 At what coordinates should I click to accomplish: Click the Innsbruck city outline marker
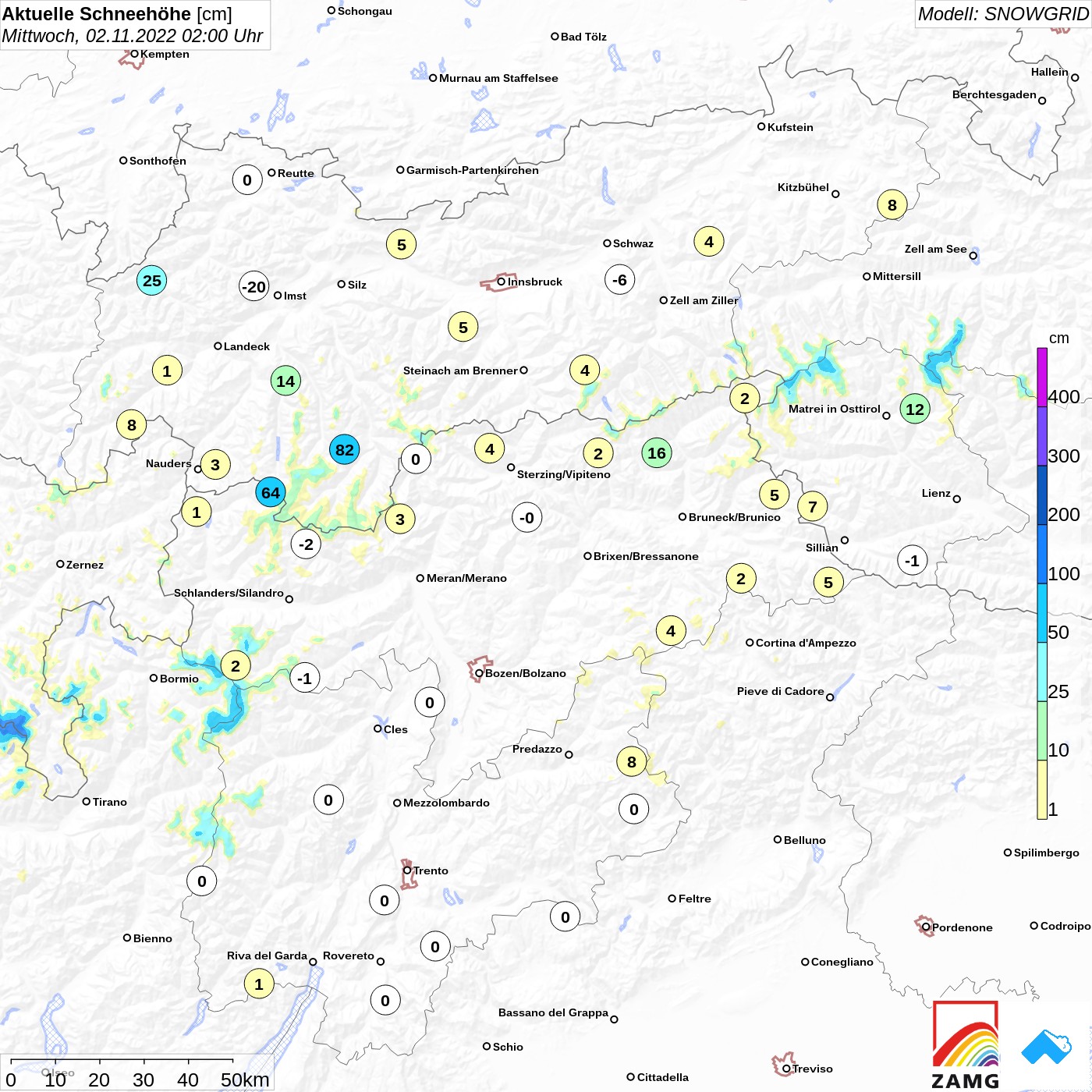pos(498,282)
